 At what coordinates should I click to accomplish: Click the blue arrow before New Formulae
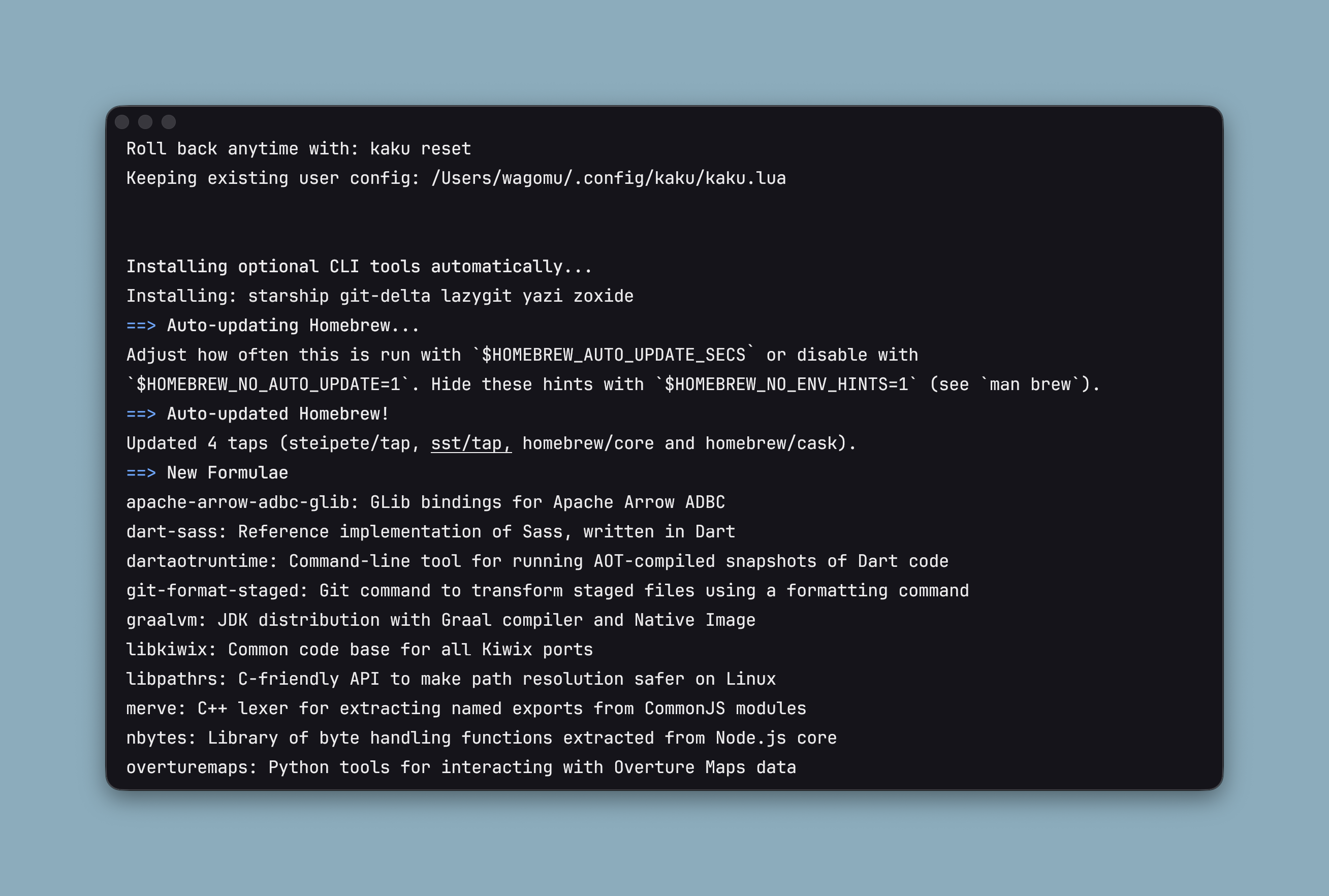141,472
